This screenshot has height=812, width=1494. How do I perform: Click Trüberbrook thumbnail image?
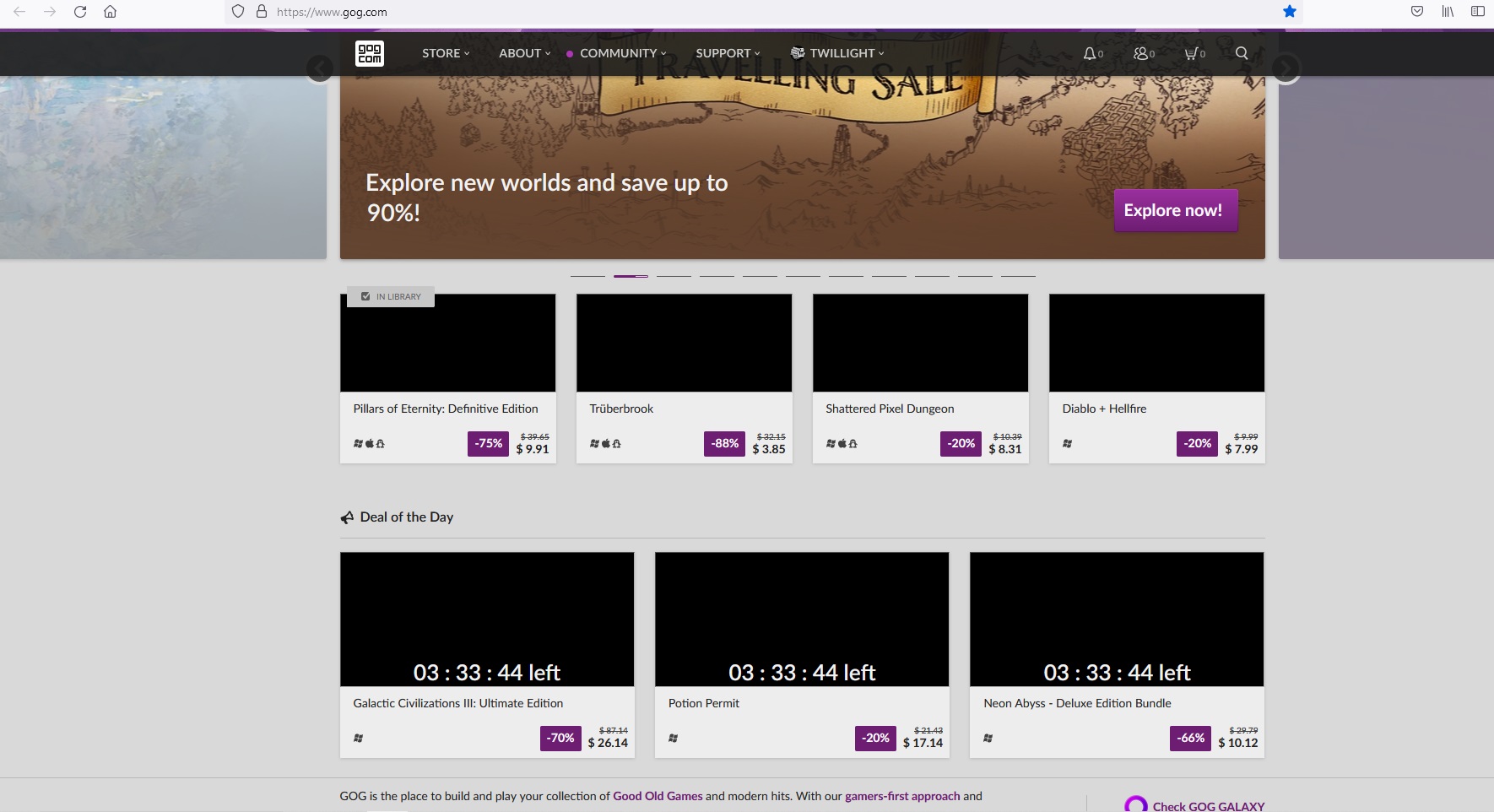(x=685, y=343)
